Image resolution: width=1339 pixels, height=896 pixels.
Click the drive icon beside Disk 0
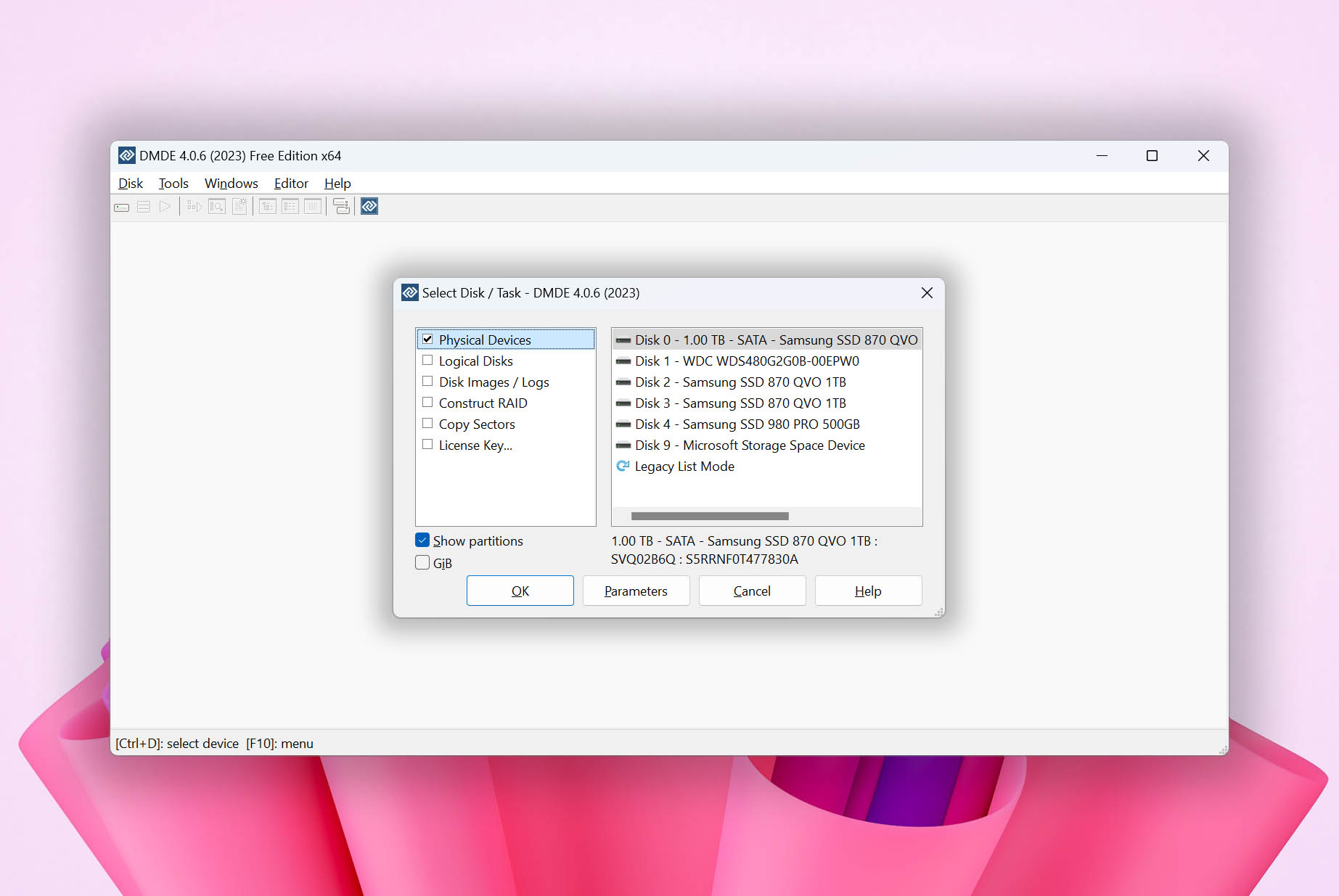coord(623,340)
